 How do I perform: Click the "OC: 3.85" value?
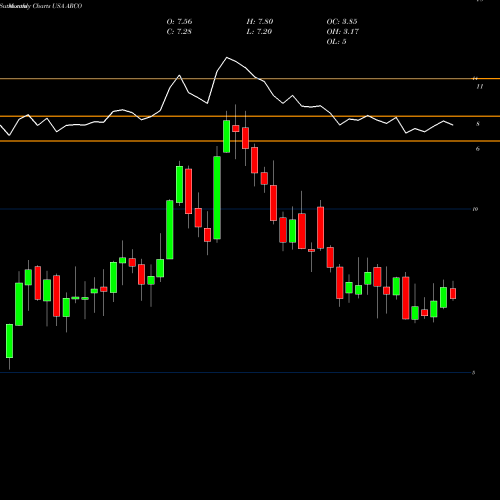point(342,22)
